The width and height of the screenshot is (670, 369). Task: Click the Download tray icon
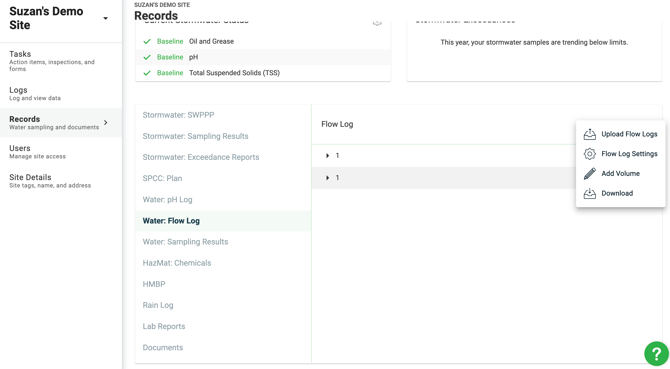tap(590, 193)
